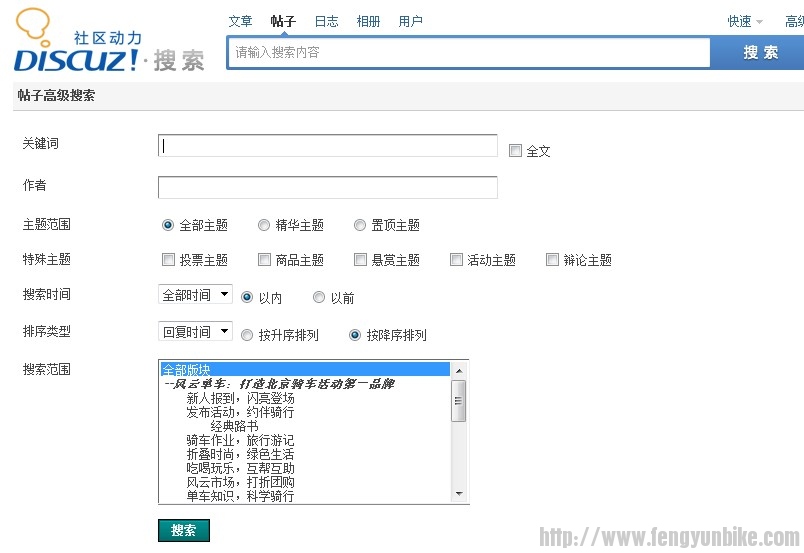Switch to the 日志 search tab
This screenshot has height=553, width=804.
326,22
